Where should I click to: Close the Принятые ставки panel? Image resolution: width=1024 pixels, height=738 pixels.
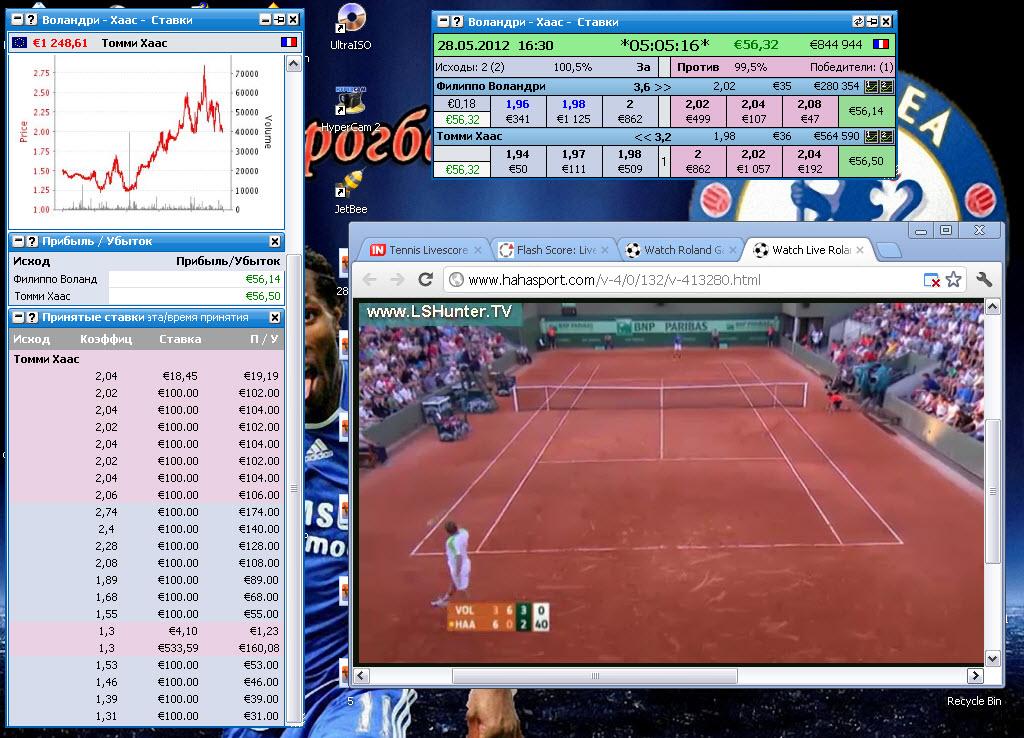click(275, 317)
